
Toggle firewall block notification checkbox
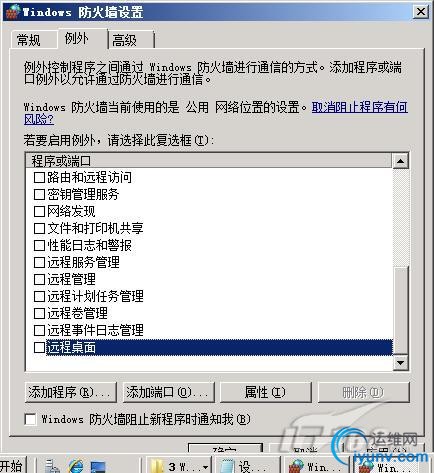[x=30, y=419]
